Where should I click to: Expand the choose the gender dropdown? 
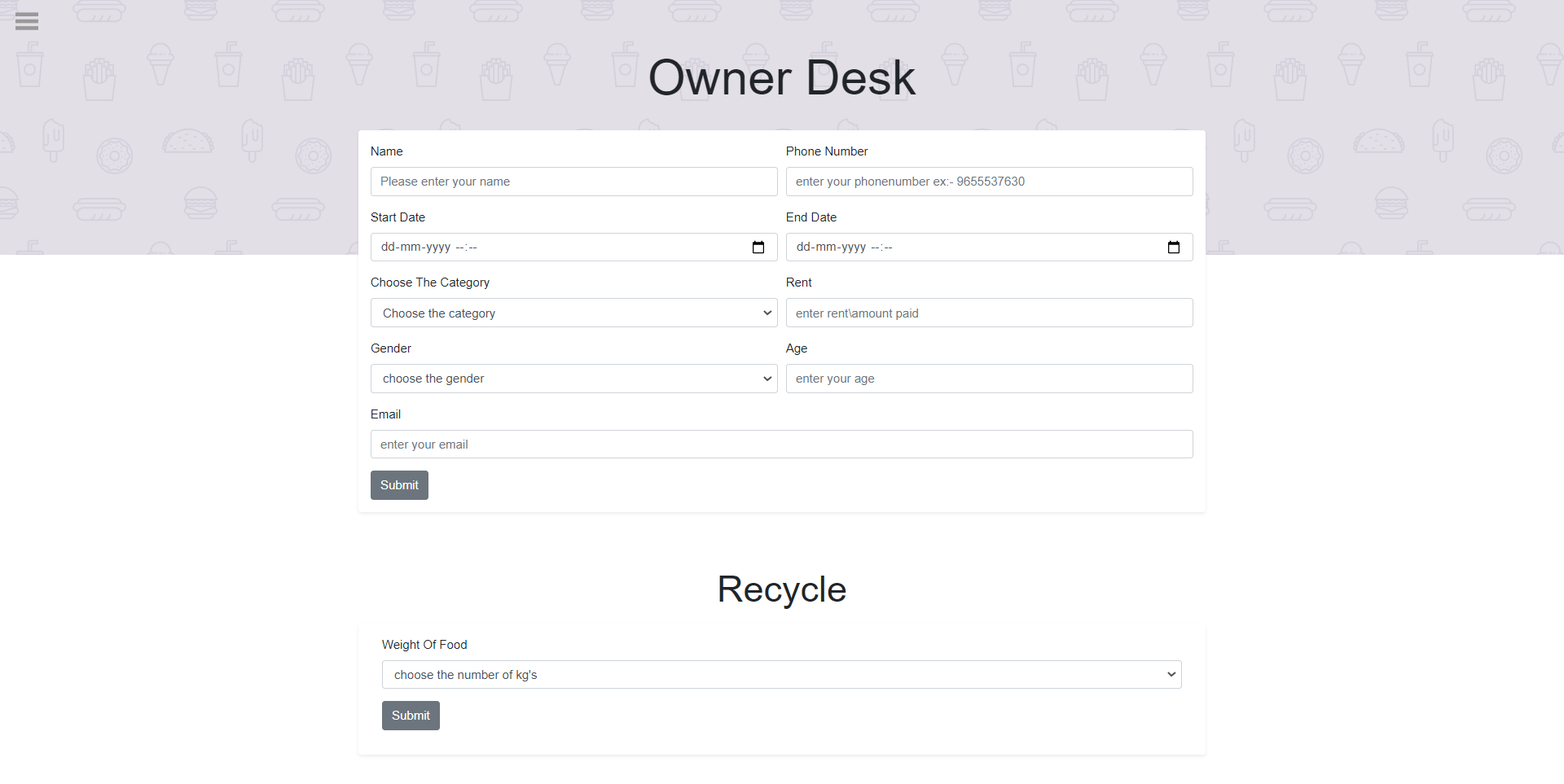click(573, 379)
